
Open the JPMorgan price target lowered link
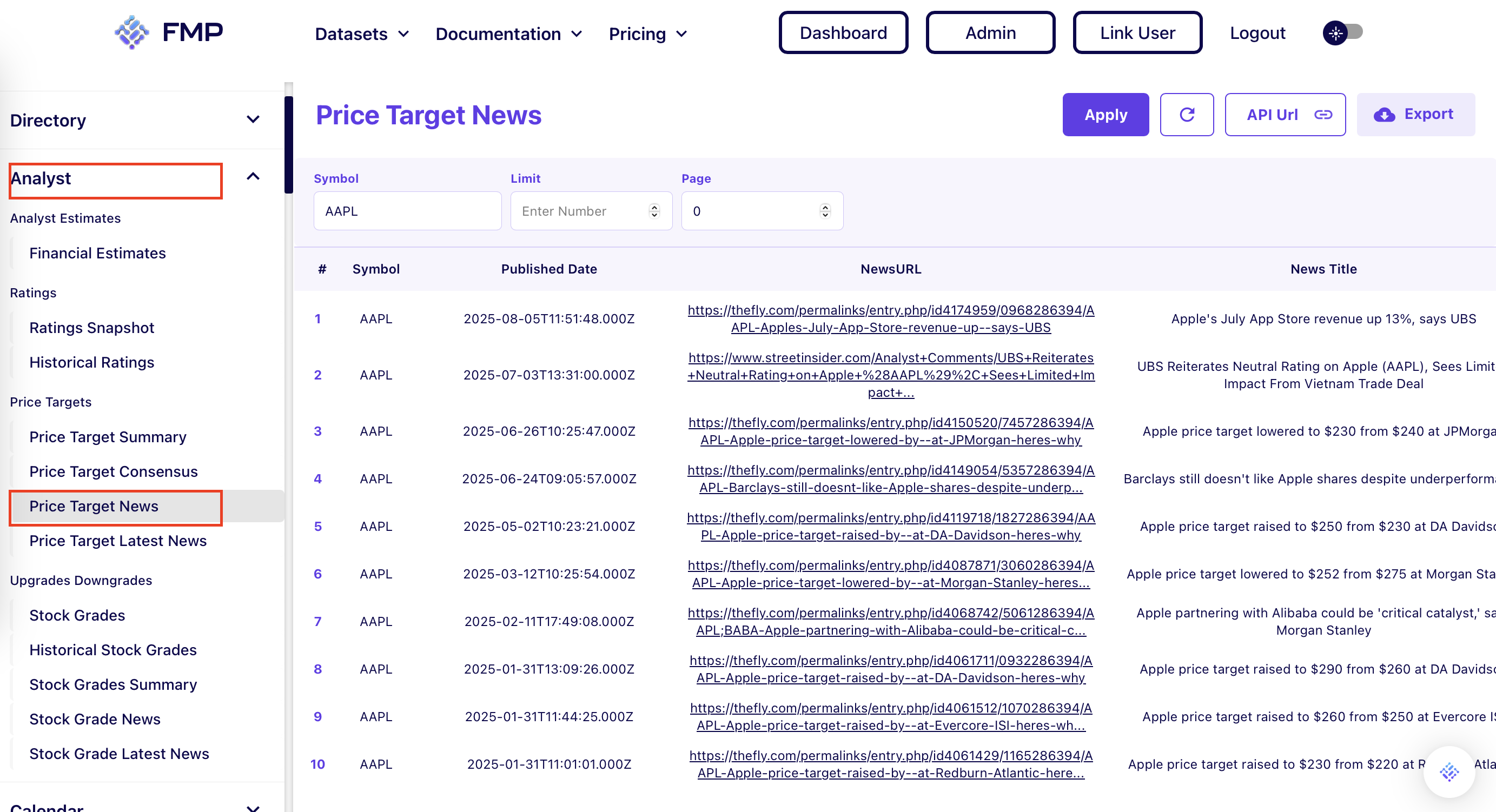[890, 431]
